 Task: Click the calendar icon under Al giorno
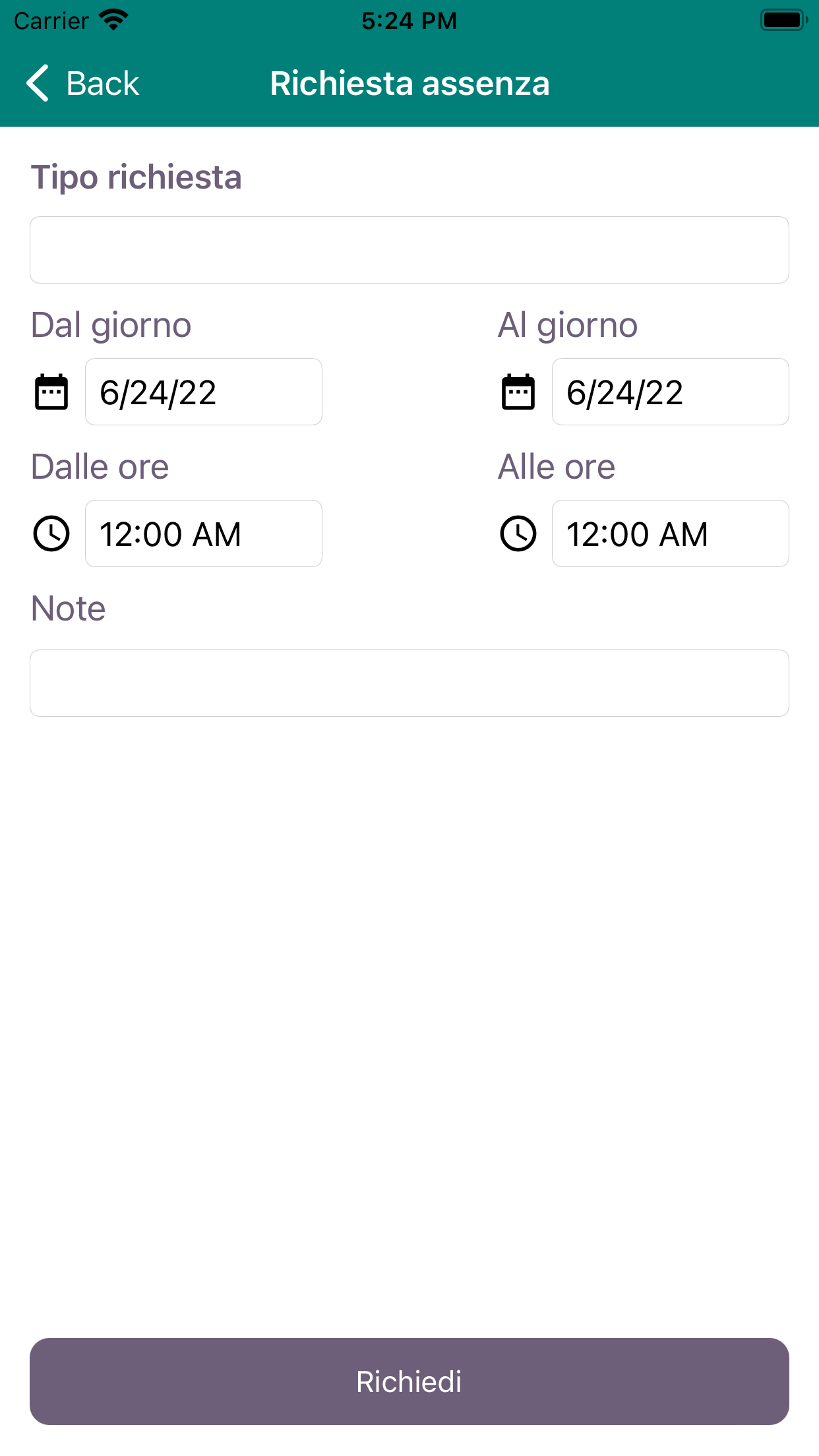point(518,392)
